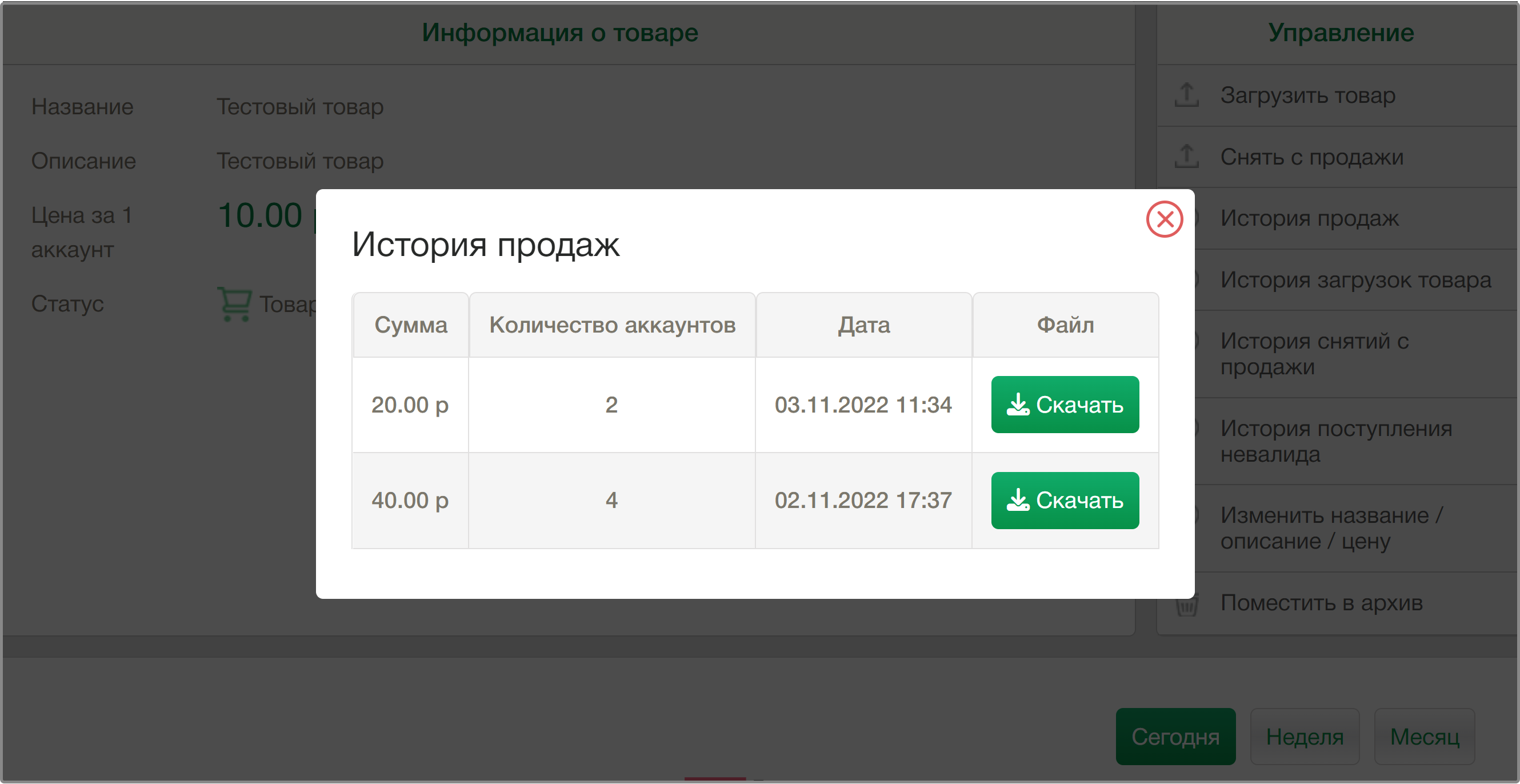Select date cell 03.11.2022 11:34

[x=863, y=405]
